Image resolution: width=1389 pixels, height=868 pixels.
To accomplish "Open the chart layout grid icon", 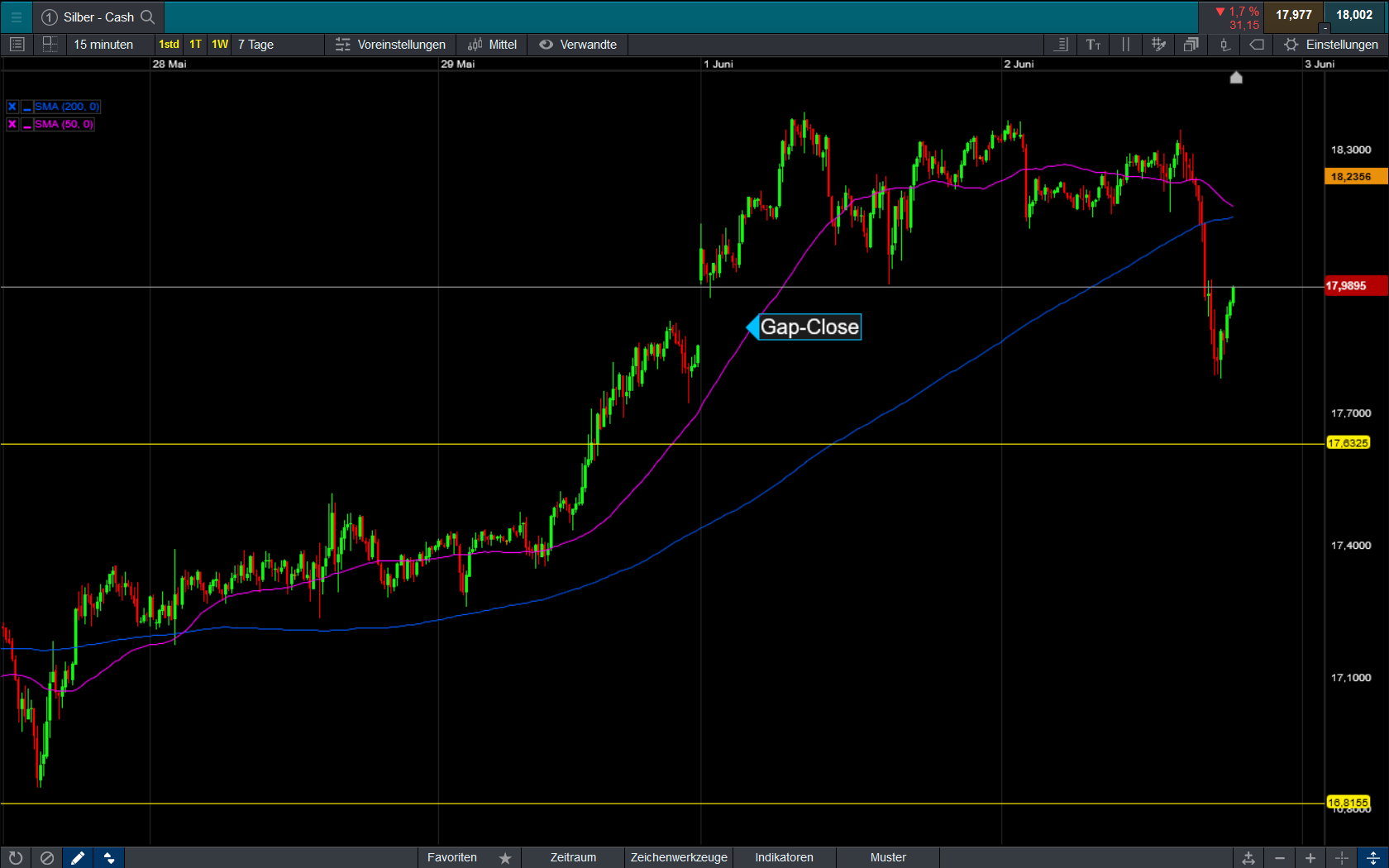I will [x=50, y=45].
